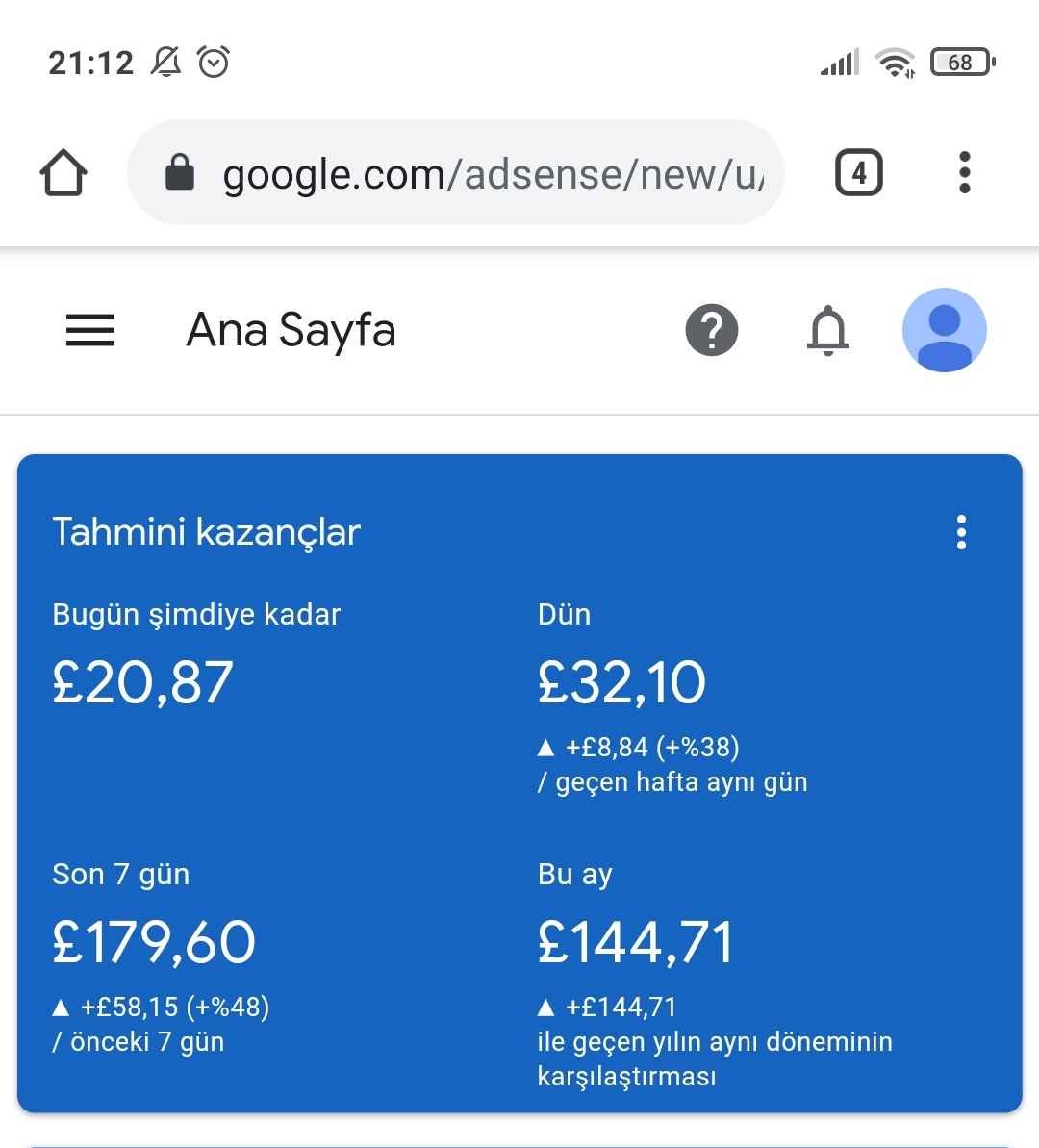The width and height of the screenshot is (1039, 1148).
Task: Open the AdSense help question-mark icon
Action: [x=712, y=330]
